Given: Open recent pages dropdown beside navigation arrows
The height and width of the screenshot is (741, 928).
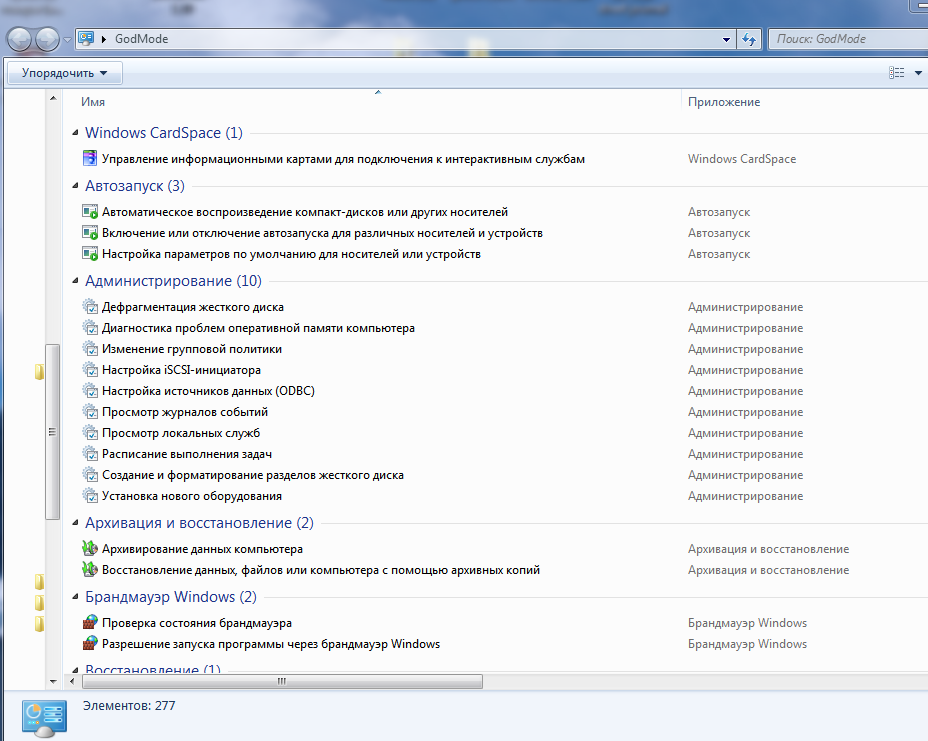Looking at the screenshot, I should click(x=67, y=40).
